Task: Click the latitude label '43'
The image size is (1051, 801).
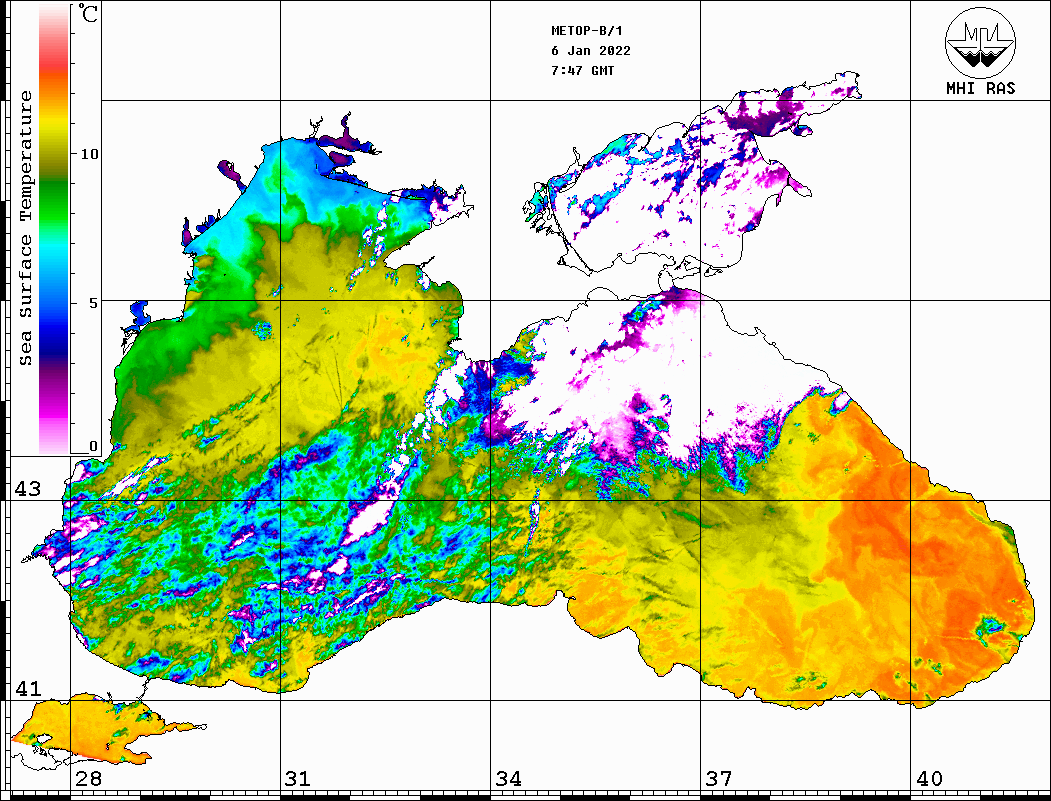Action: click(28, 489)
